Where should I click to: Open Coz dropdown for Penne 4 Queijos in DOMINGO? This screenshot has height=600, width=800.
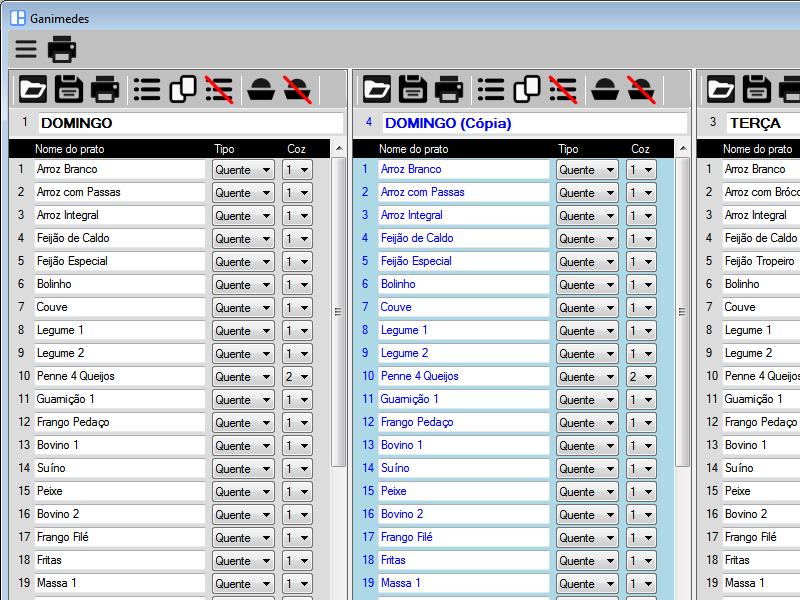[297, 377]
